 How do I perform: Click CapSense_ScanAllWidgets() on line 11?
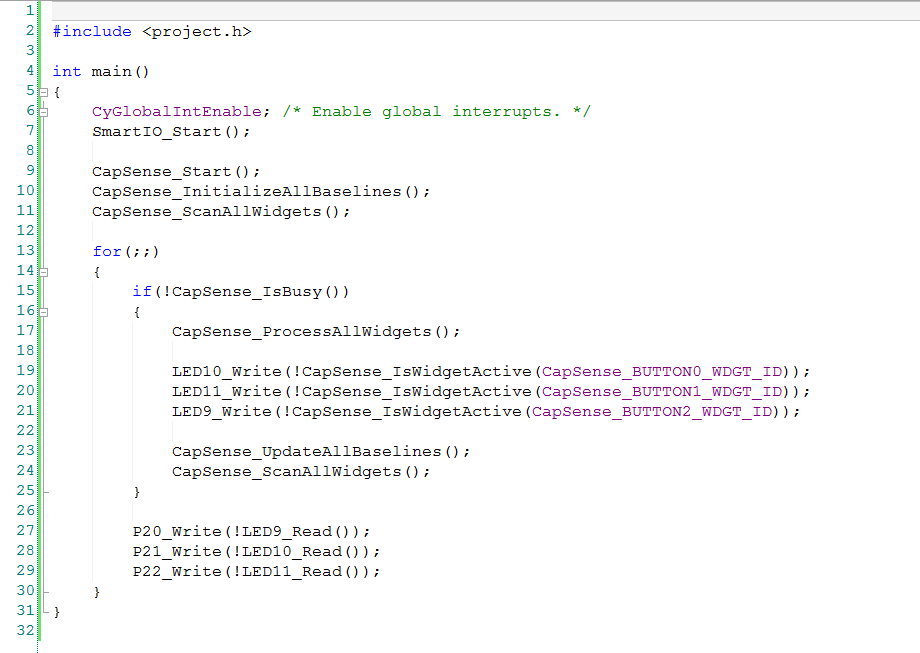pos(217,211)
